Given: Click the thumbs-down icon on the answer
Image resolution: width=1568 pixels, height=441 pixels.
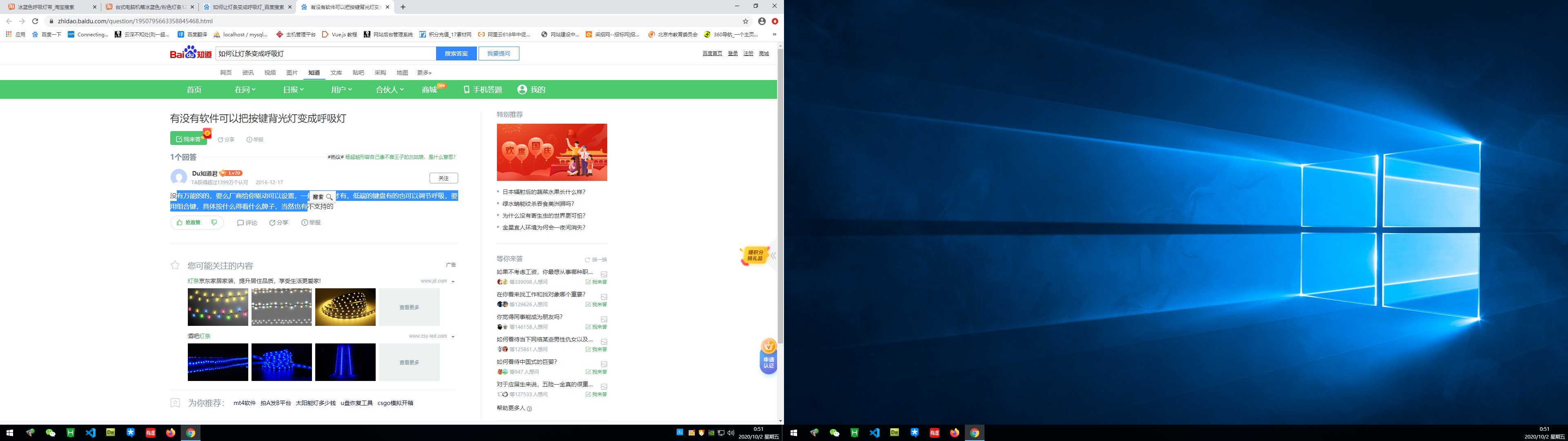Looking at the screenshot, I should pyautogui.click(x=214, y=223).
